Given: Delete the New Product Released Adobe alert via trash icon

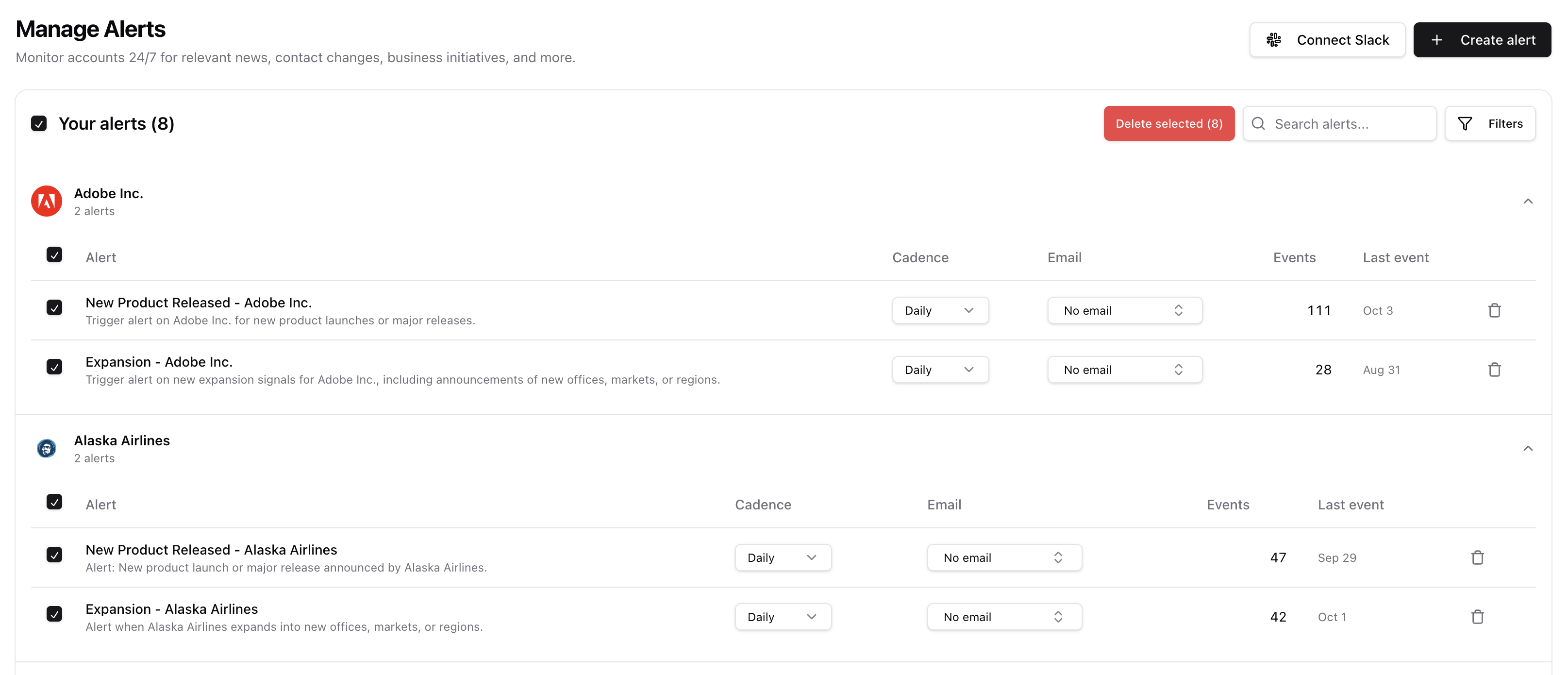Looking at the screenshot, I should [x=1494, y=310].
